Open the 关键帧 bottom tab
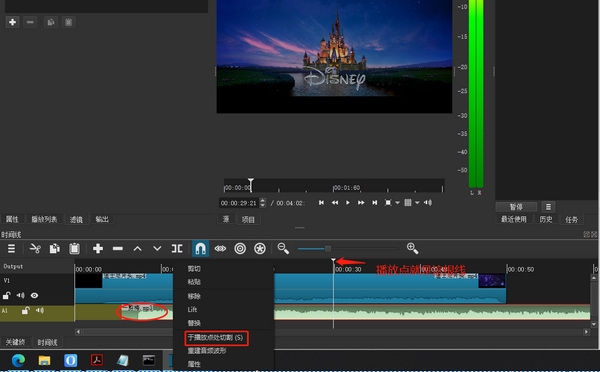 [15, 342]
